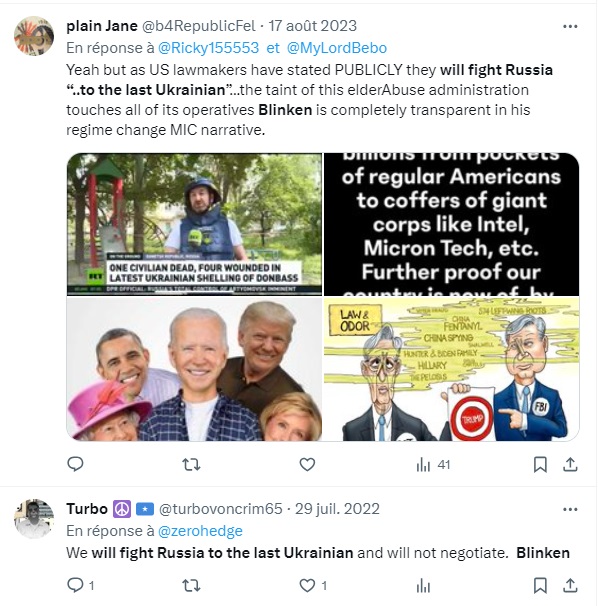The image size is (598, 606).
Task: Open more options on plain Jane's tweet
Action: pos(570,26)
